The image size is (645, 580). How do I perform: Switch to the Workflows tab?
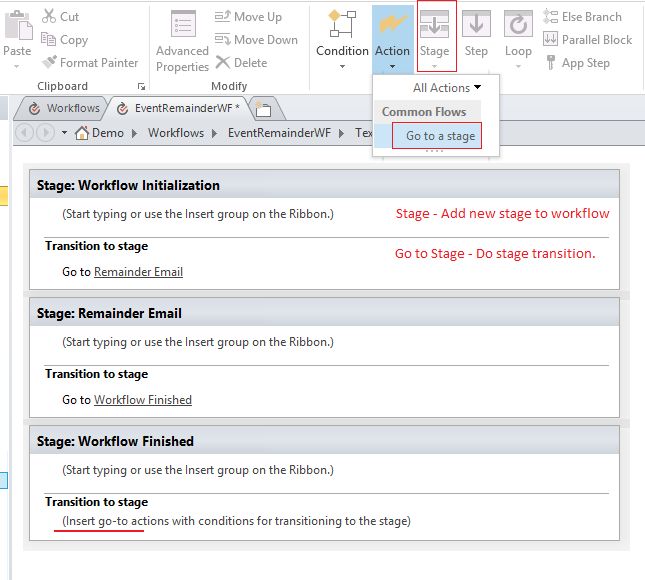pos(64,108)
